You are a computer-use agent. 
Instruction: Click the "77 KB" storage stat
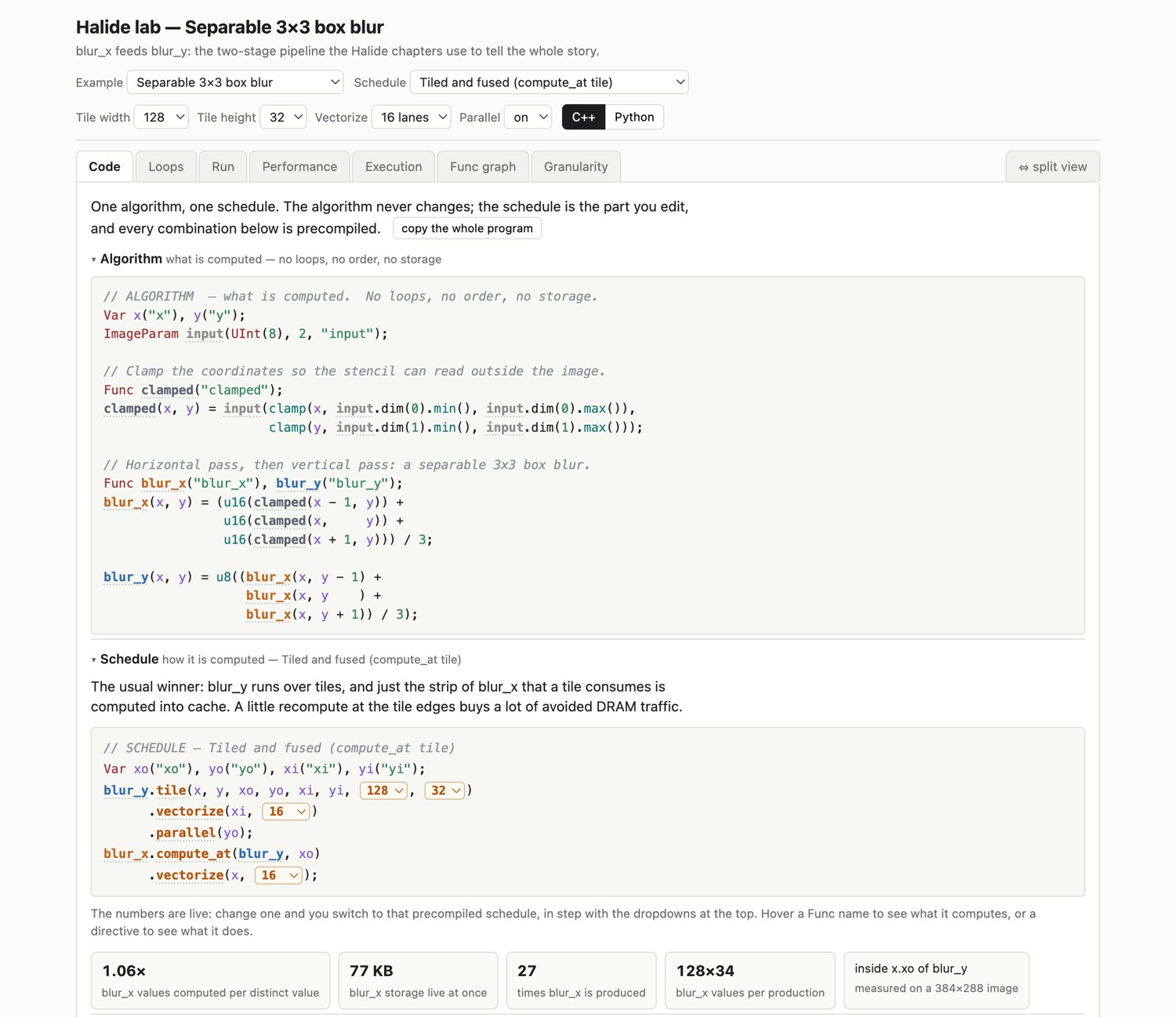pyautogui.click(x=418, y=980)
